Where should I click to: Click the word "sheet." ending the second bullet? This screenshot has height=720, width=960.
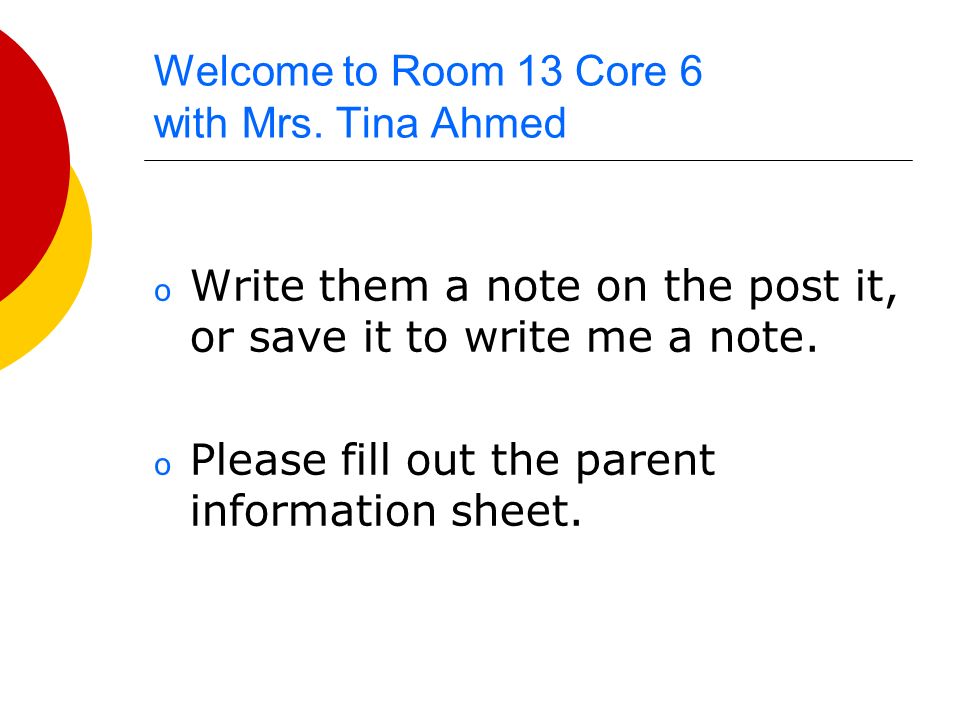pos(516,510)
